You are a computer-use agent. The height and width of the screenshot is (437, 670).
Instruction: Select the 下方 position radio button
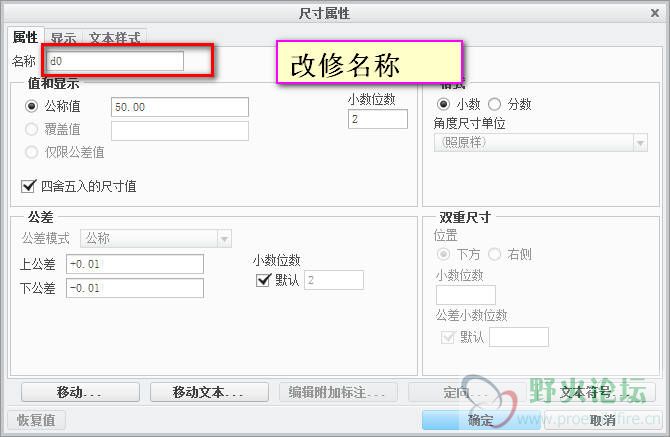coord(443,254)
